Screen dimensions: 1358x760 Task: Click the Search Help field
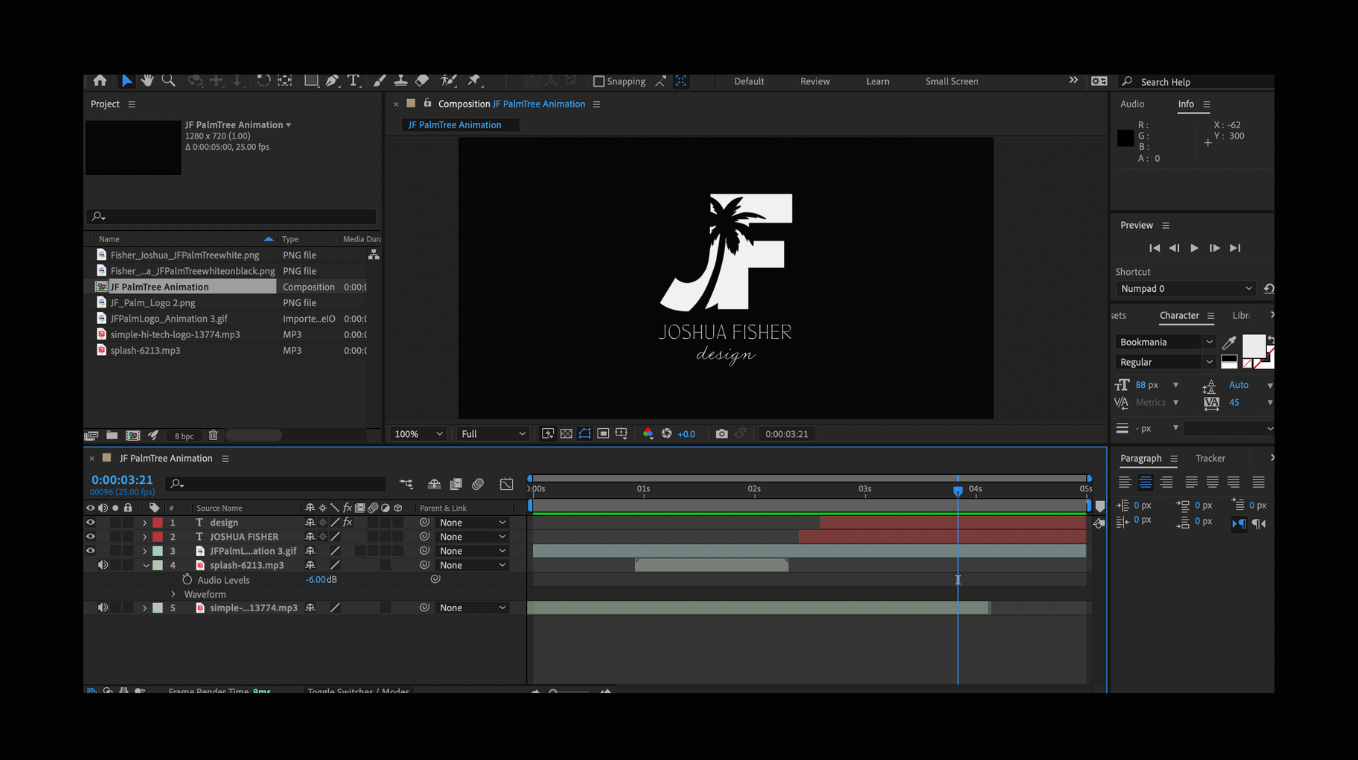coord(1195,82)
